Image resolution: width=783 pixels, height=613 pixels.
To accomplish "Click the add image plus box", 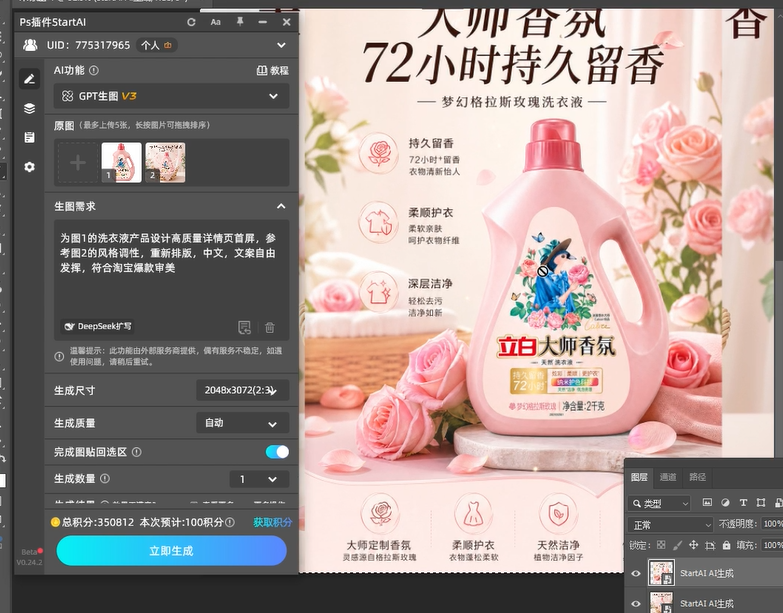I will click(x=77, y=163).
